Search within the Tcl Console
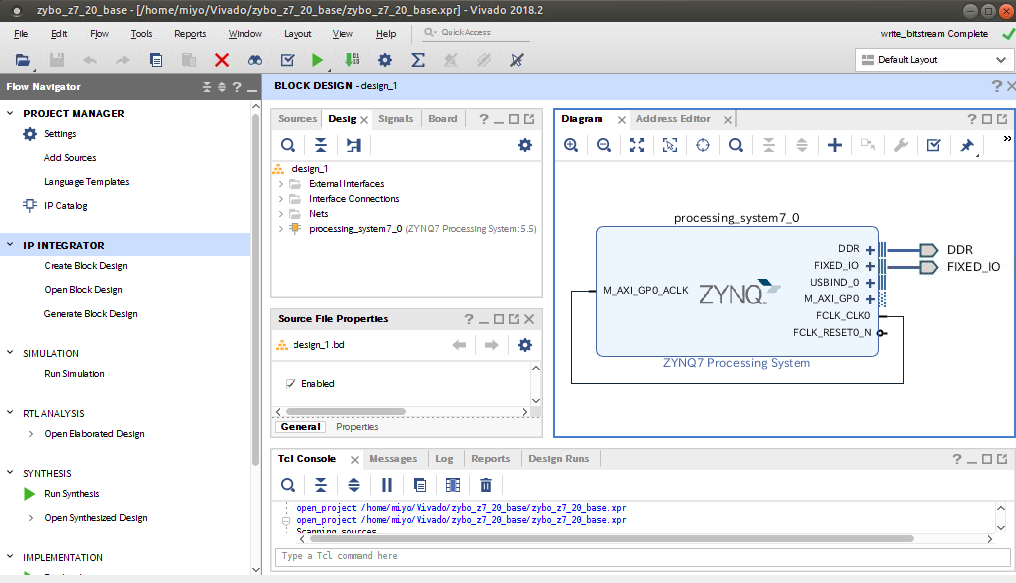This screenshot has width=1016, height=583. (288, 485)
